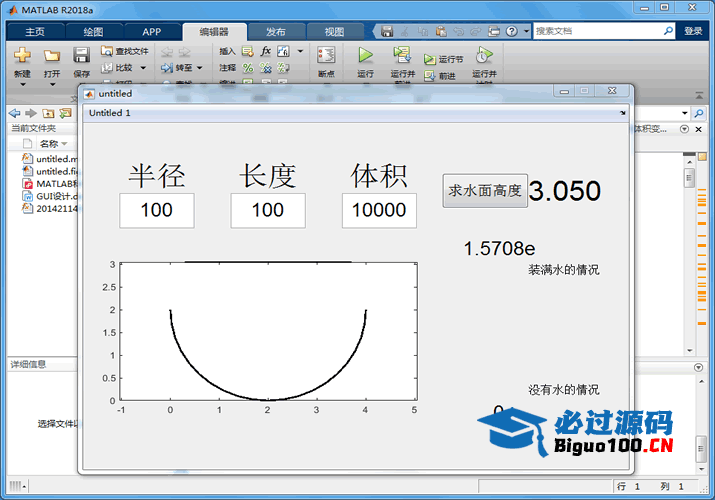Click the 查找文件 find files tool
This screenshot has height=500, width=715.
124,51
